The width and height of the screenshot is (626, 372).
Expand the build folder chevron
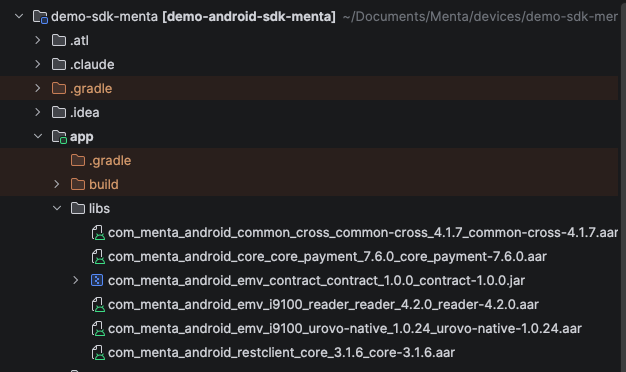(57, 184)
